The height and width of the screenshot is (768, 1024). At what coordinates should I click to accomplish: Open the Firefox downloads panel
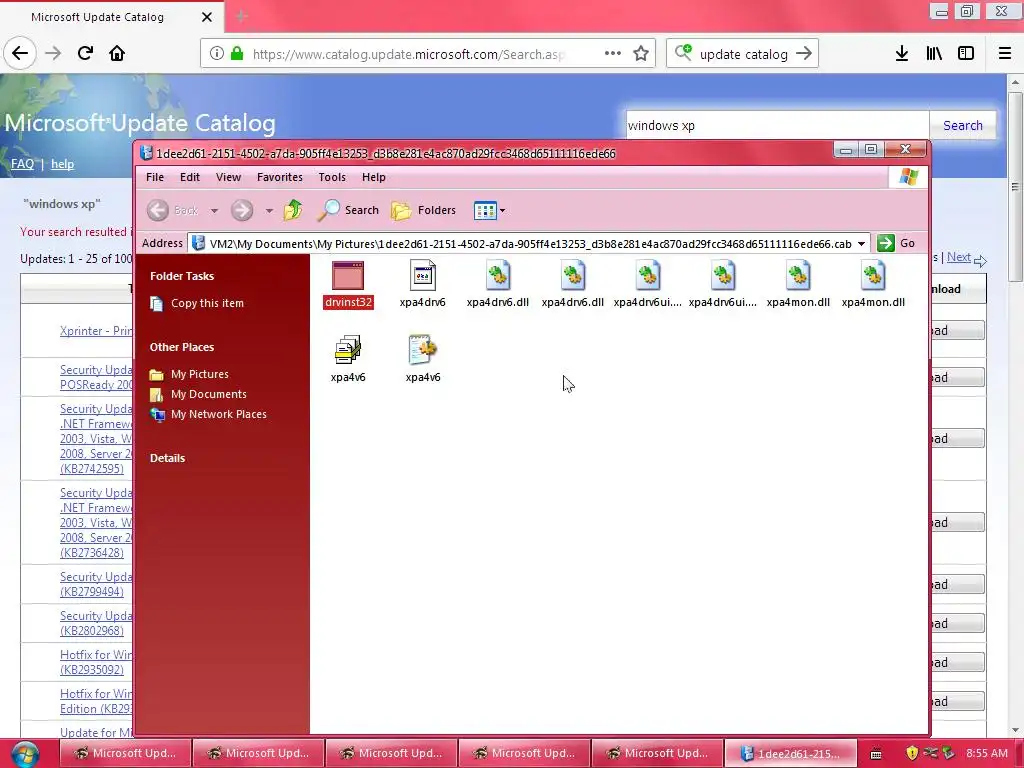[902, 54]
